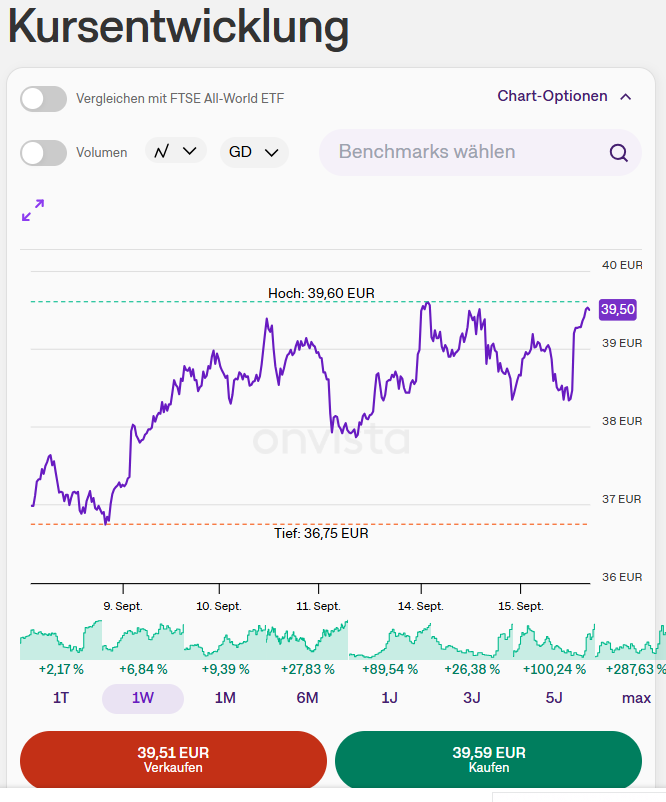Click the current price label 39,50
Viewport: 666px width, 802px height.
tap(617, 309)
